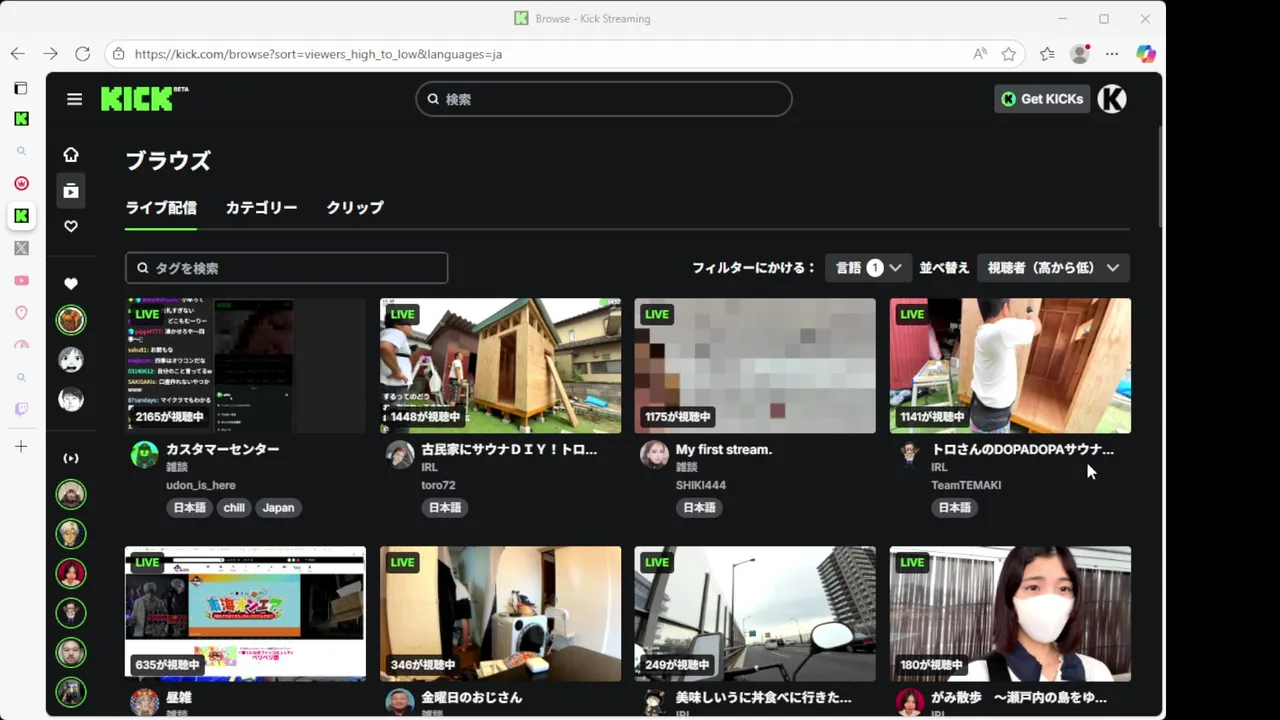Click the 金曜日のおじさん stream title

(x=472, y=697)
